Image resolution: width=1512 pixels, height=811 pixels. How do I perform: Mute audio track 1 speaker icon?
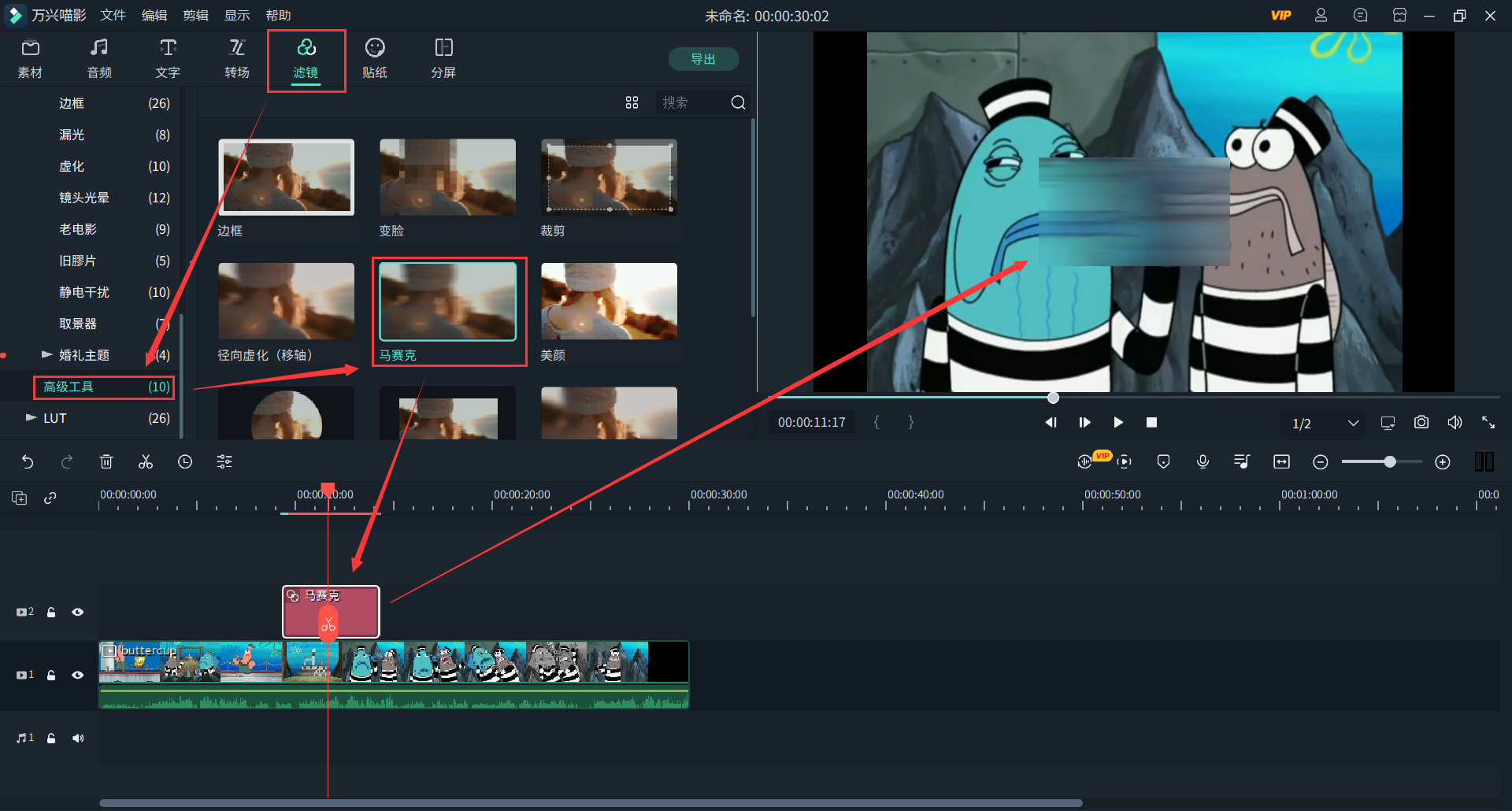(x=77, y=738)
